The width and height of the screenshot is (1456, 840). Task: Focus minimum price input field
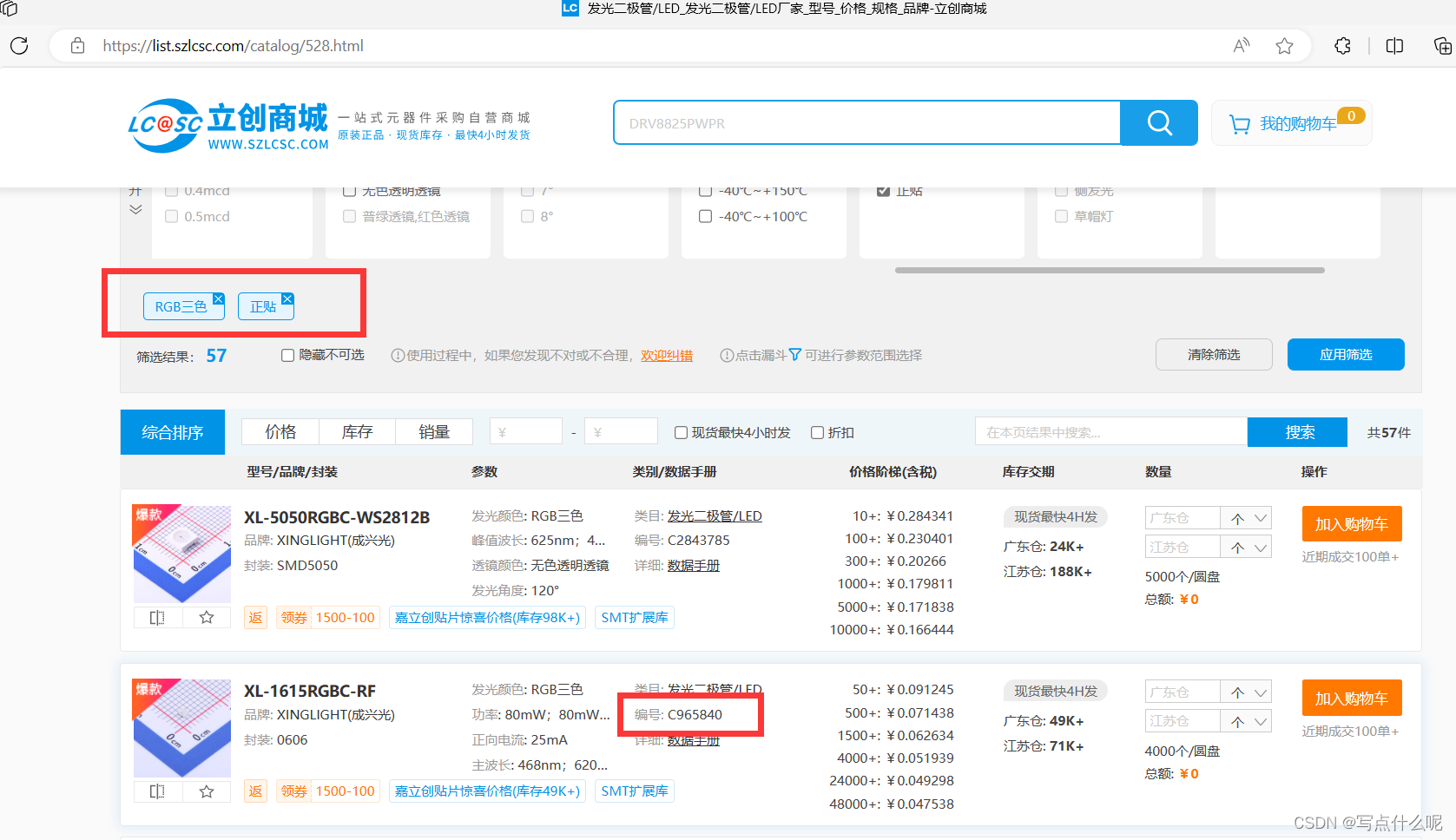[526, 432]
